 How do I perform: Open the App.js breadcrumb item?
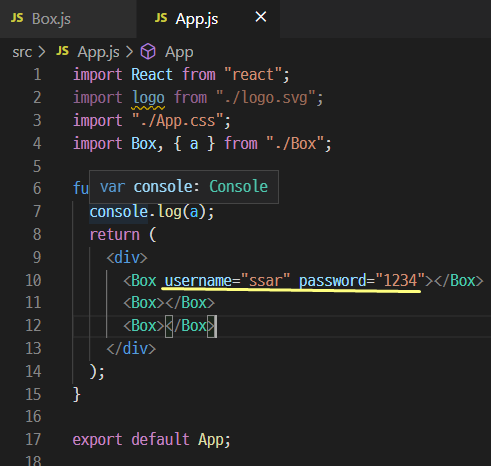coord(98,52)
